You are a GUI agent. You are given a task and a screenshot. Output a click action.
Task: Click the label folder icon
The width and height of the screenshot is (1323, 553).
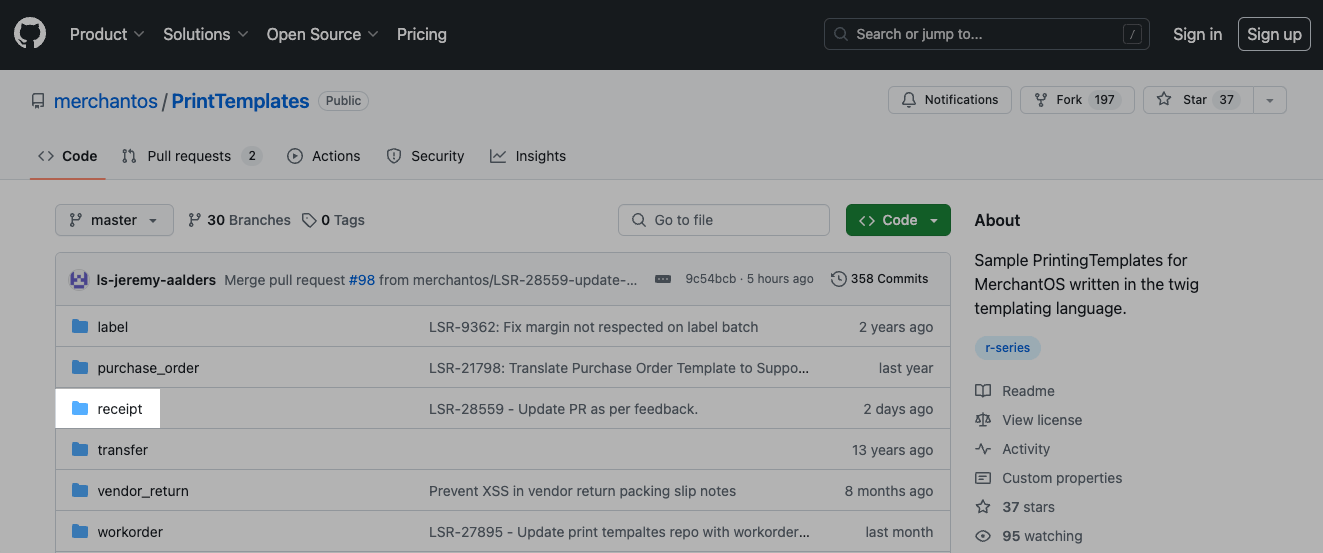[x=80, y=327]
